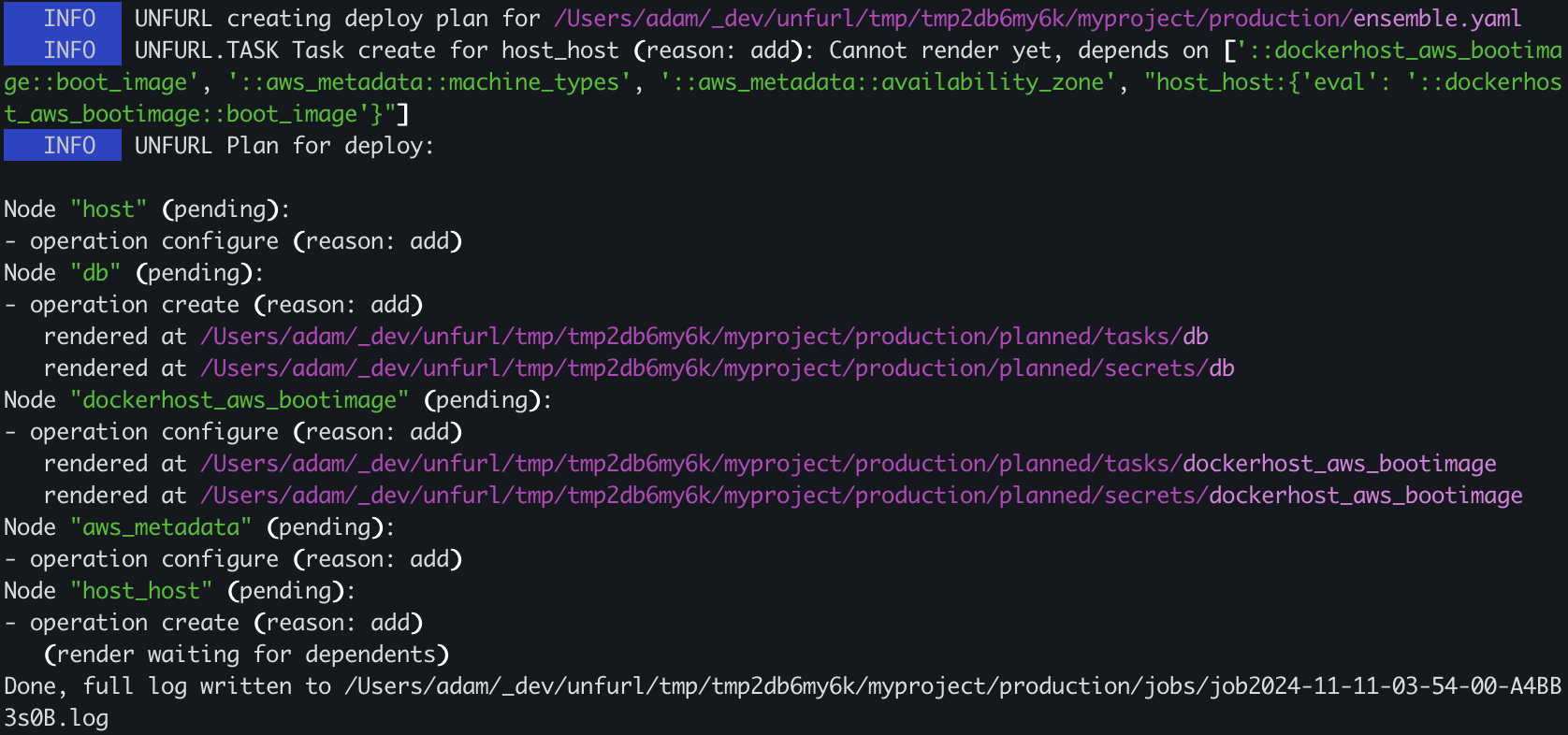Viewport: 1568px width, 735px height.
Task: Click the "db" node name
Action: tap(95, 273)
